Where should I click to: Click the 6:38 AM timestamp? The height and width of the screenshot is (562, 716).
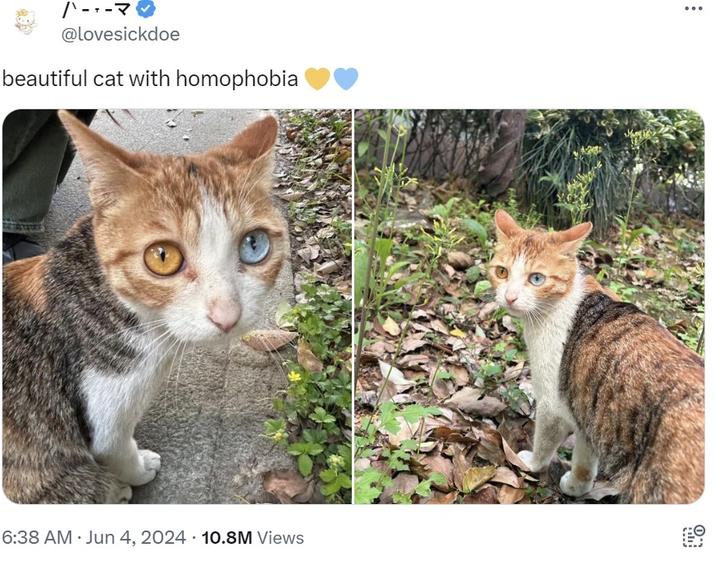37,537
